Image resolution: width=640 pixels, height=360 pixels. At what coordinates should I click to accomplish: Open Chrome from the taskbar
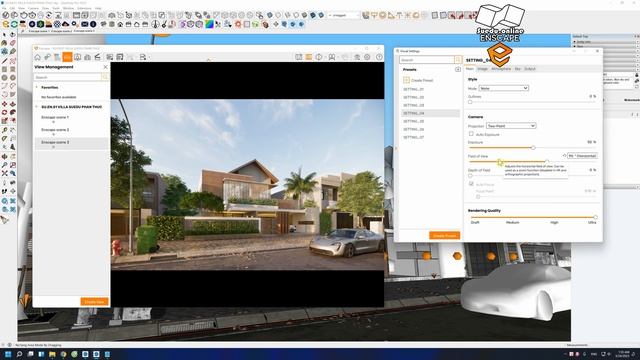click(63, 354)
